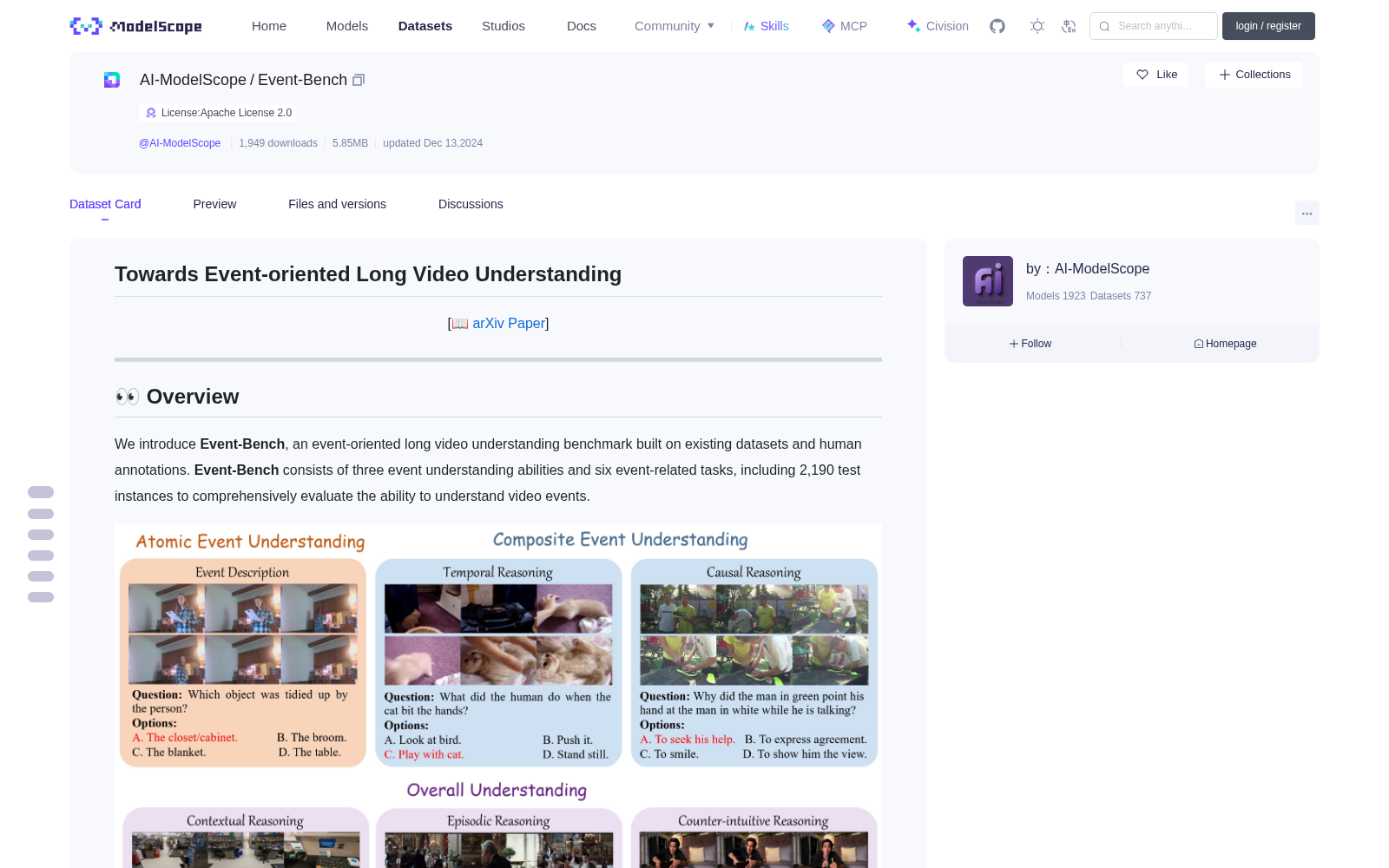Click AI-ModelScope in the dataset title
This screenshot has height=868, width=1389.
[193, 80]
